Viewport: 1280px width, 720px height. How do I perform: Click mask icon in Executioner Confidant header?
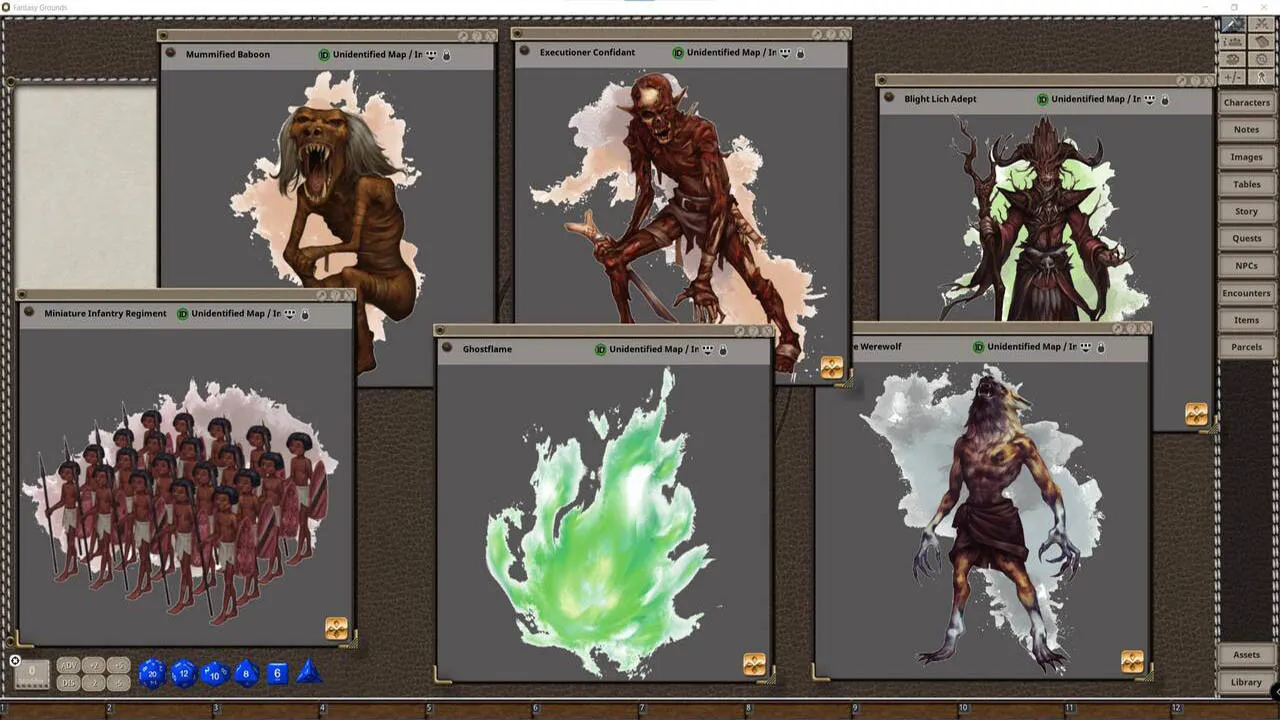point(785,53)
